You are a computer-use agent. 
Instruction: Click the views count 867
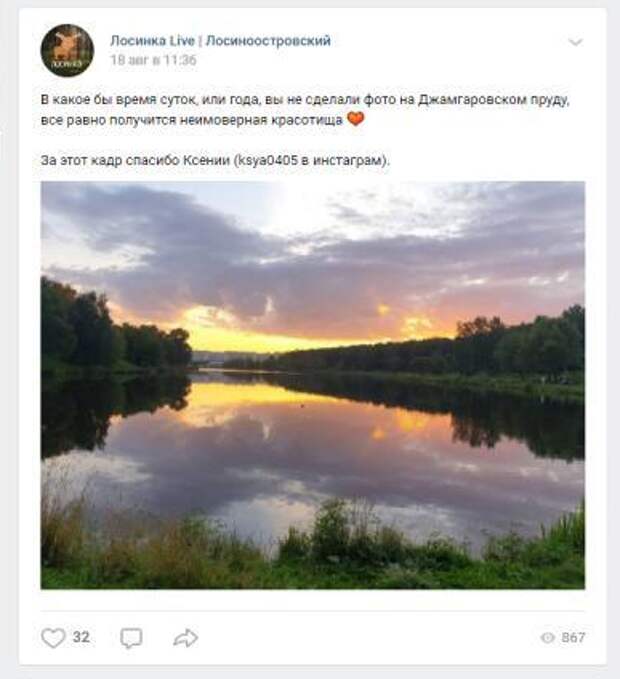pos(573,637)
